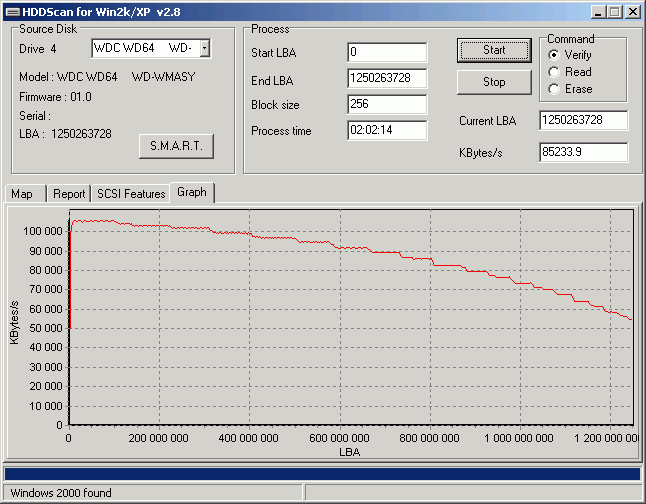Open S.M.A.R.T. drive information
Screen dimensions: 646x504
(x=176, y=146)
